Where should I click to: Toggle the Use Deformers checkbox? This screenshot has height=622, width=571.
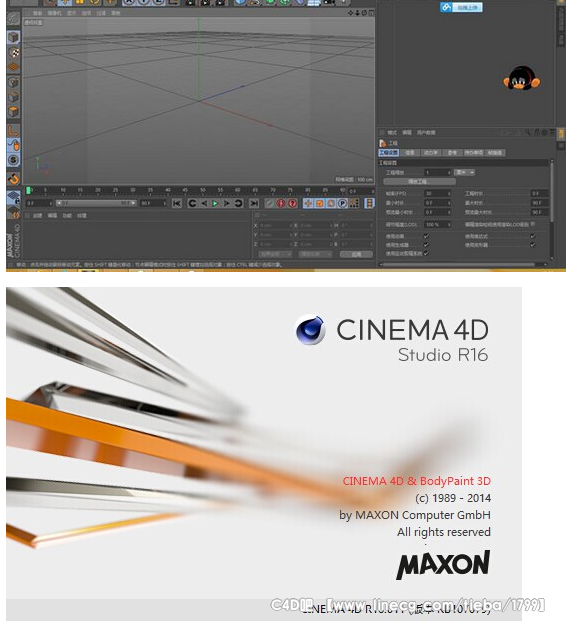coord(533,245)
